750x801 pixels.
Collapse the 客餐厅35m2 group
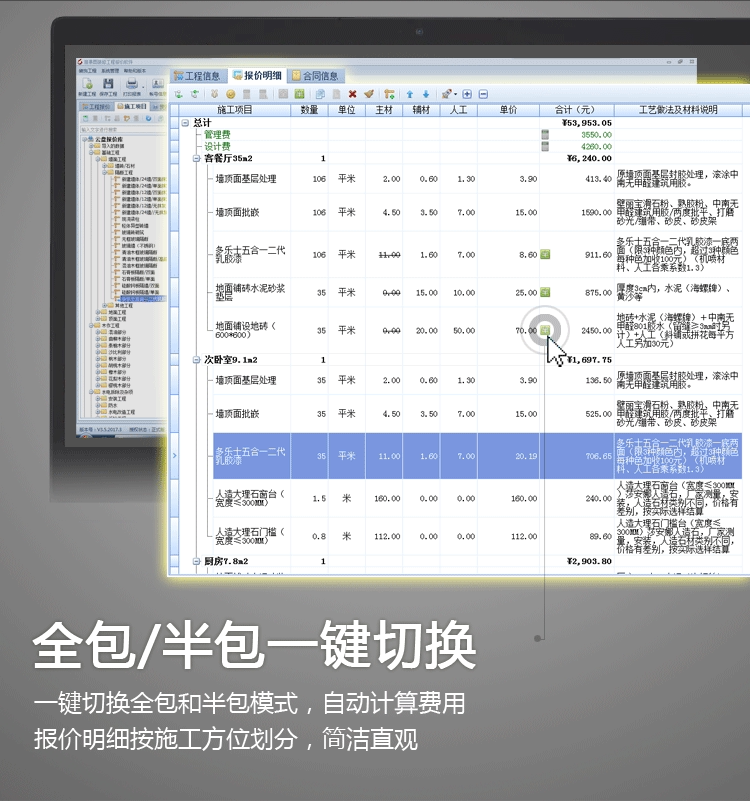click(196, 158)
